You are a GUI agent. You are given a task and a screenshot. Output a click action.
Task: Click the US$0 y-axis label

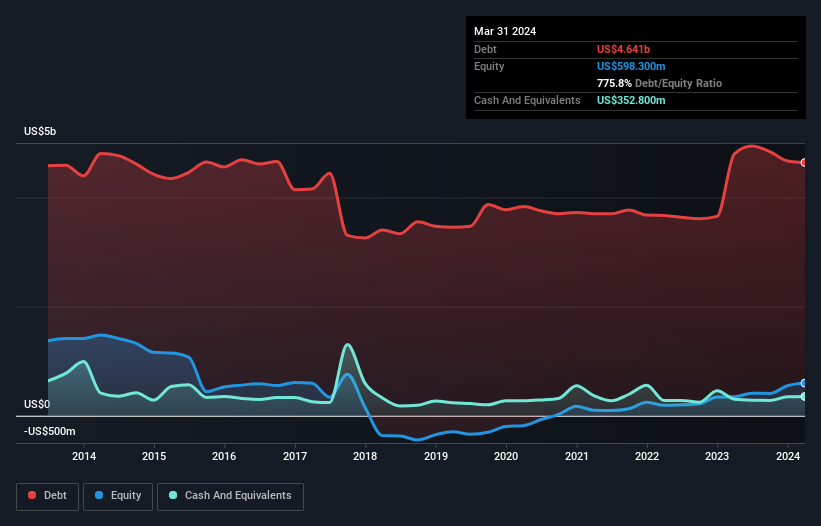[37, 404]
